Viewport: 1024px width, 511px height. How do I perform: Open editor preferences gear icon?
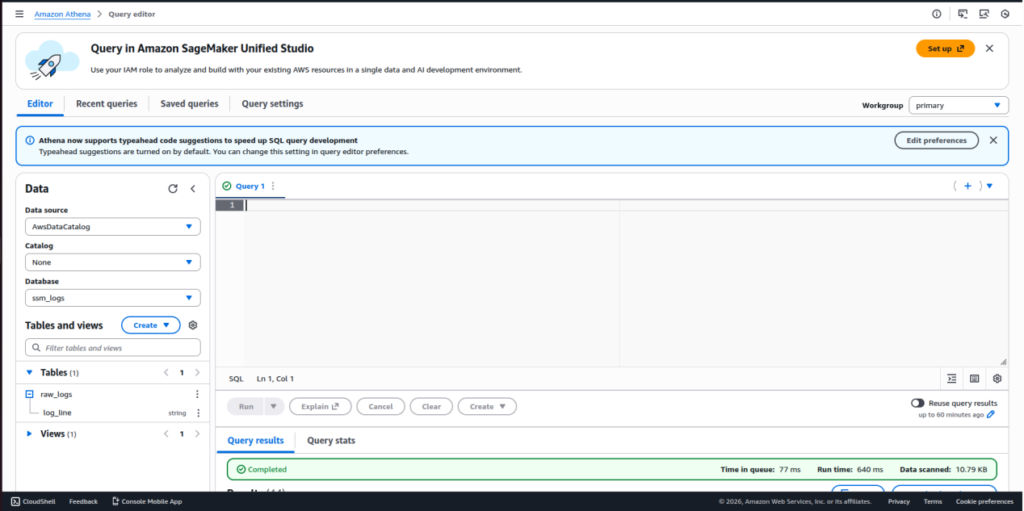point(997,379)
